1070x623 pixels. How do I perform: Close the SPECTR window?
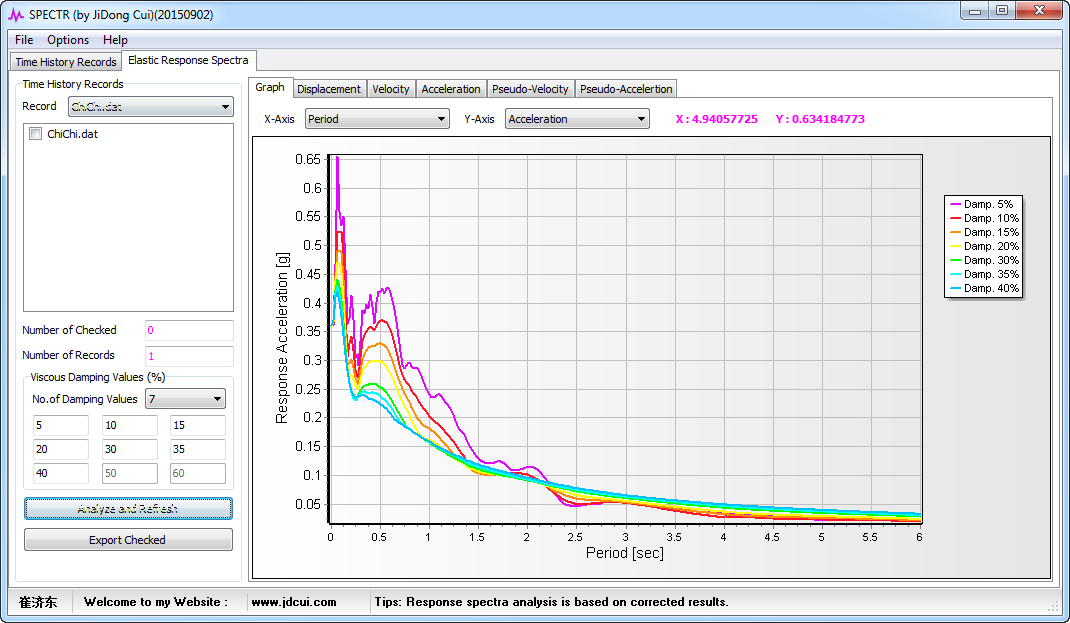pos(1039,11)
